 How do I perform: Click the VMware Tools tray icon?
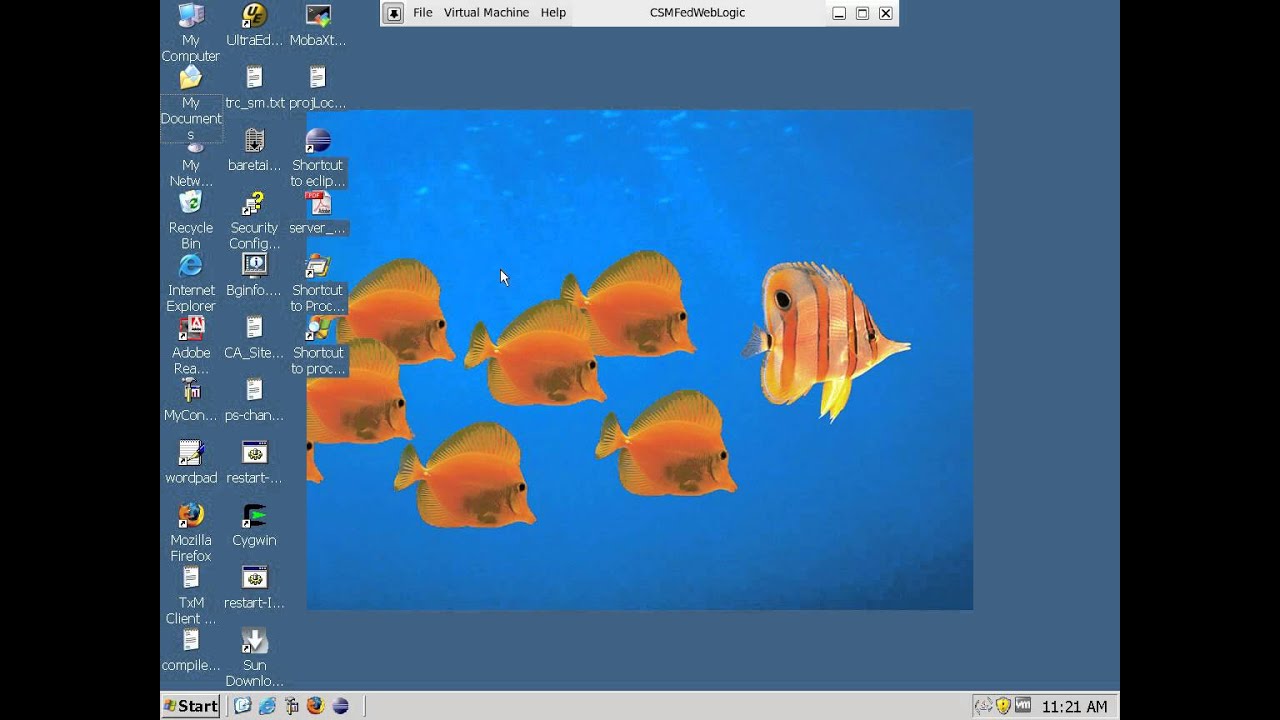[x=1023, y=706]
